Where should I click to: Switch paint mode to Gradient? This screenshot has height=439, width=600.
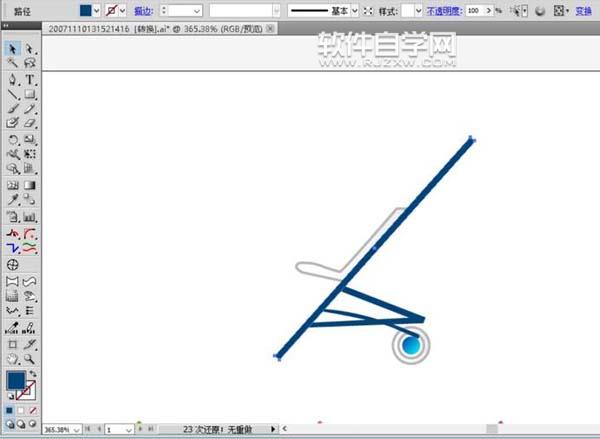[x=21, y=411]
